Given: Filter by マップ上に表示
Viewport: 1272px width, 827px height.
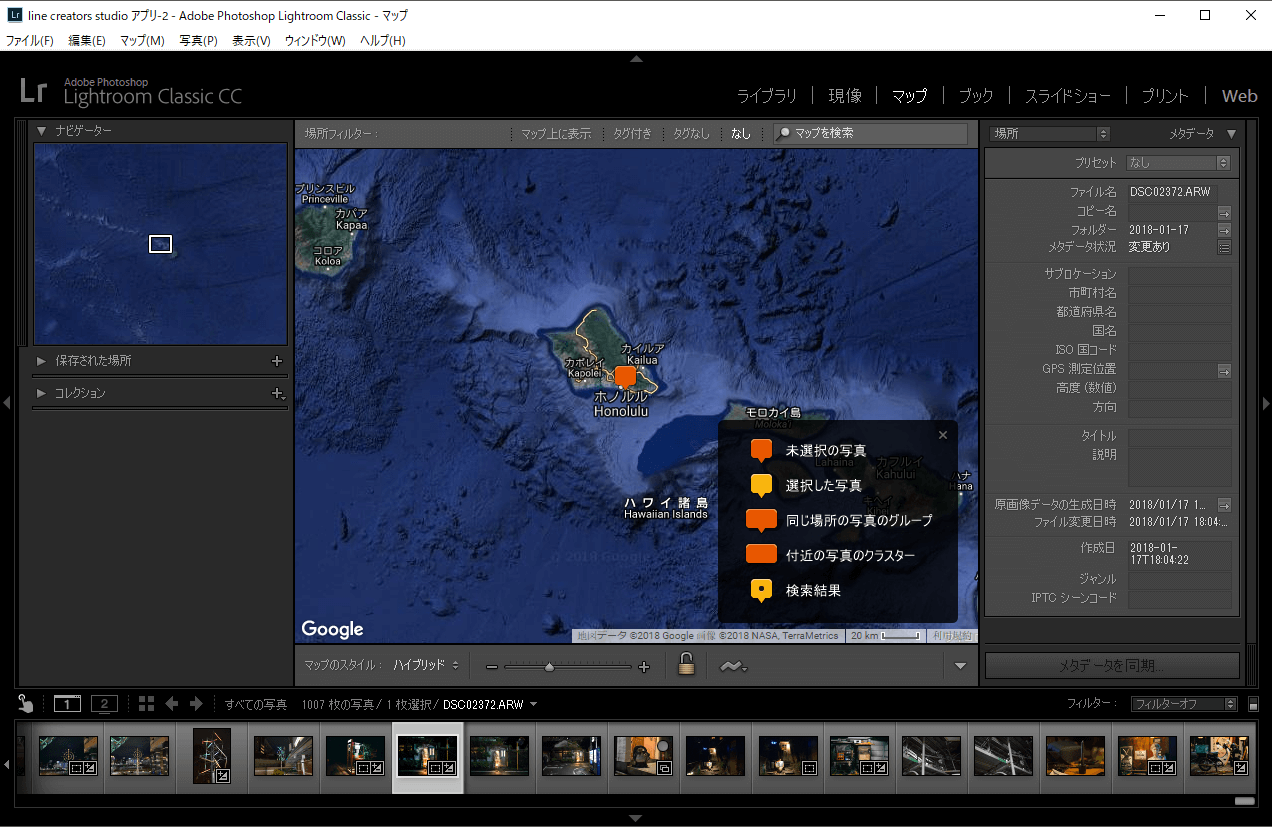Looking at the screenshot, I should click(x=556, y=133).
